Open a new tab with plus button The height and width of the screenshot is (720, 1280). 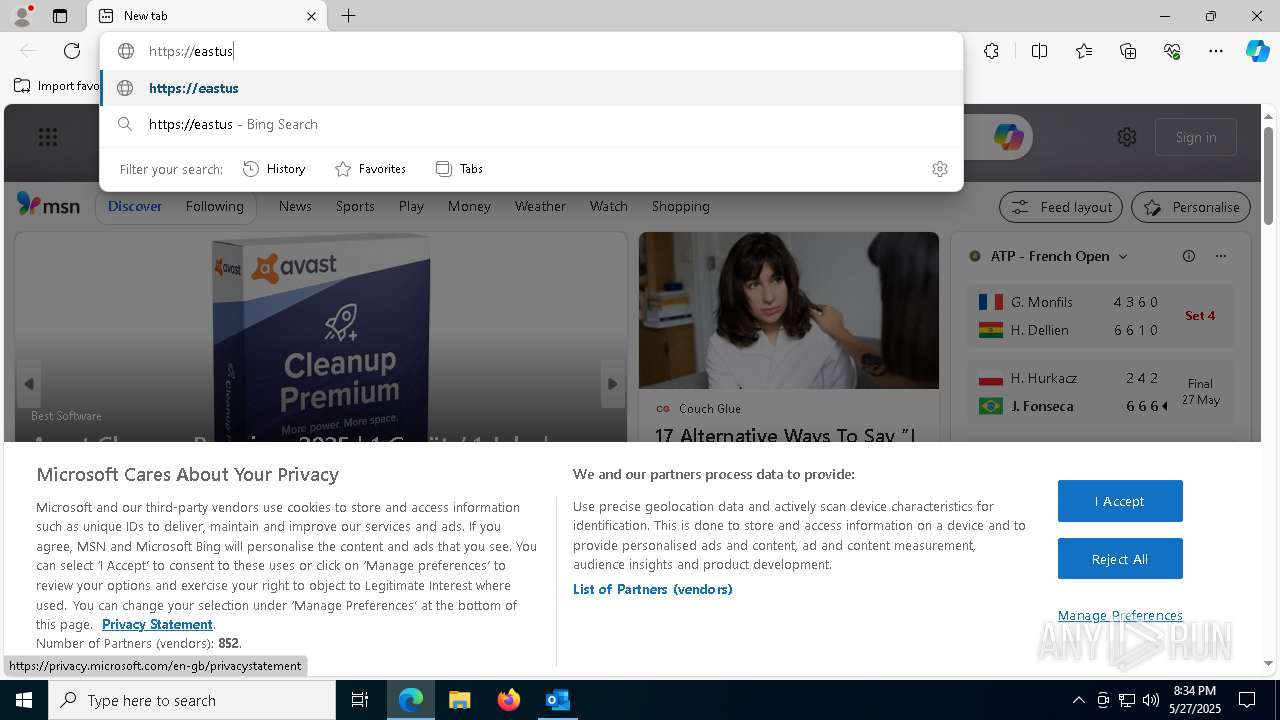(348, 16)
